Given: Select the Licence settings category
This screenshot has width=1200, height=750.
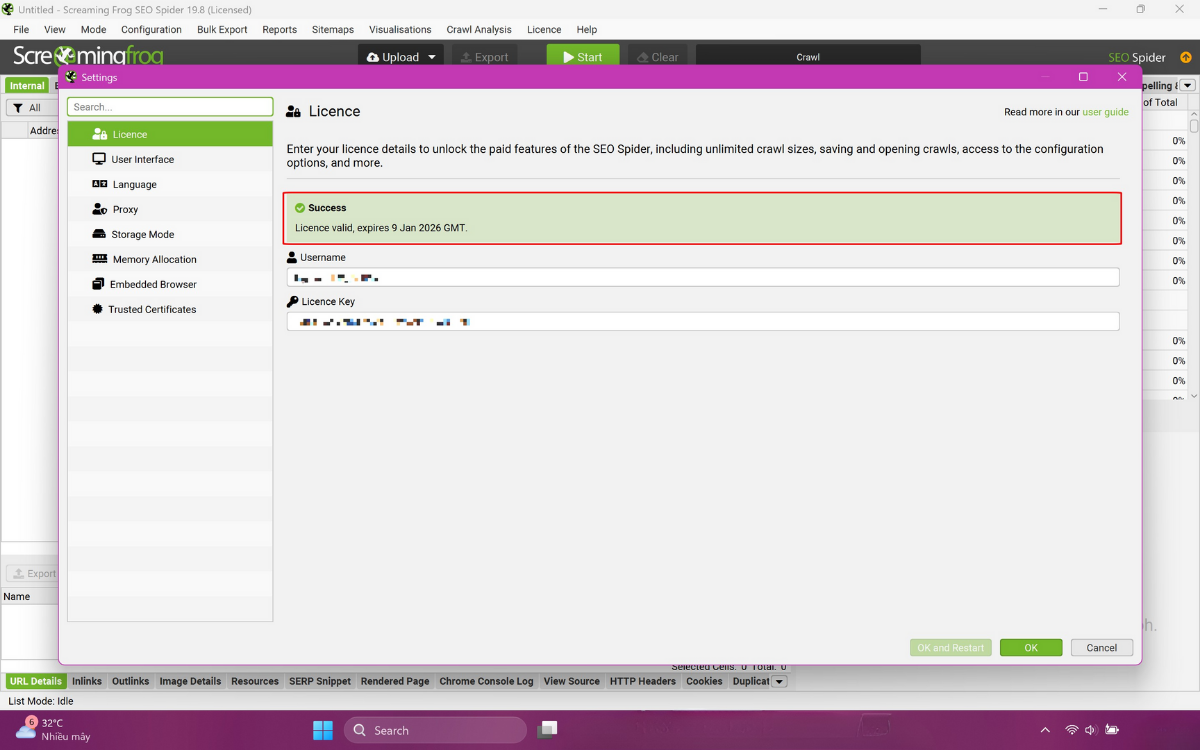Looking at the screenshot, I should tap(129, 134).
